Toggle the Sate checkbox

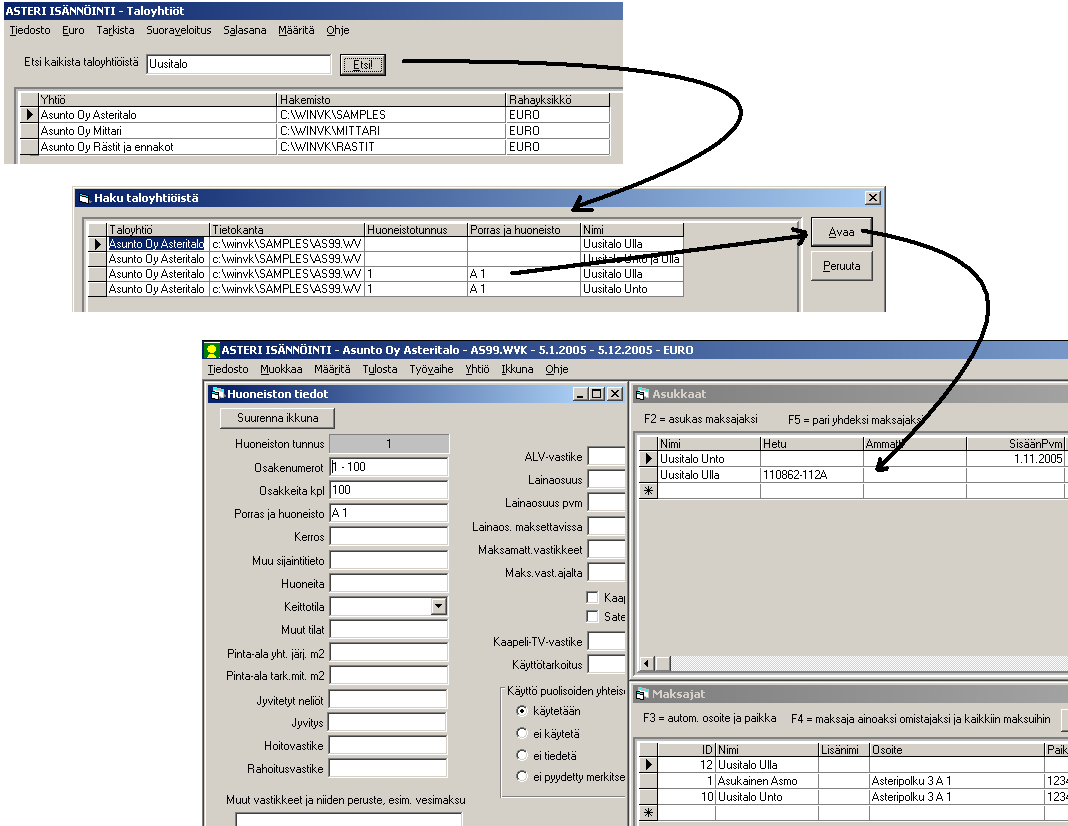(x=593, y=616)
